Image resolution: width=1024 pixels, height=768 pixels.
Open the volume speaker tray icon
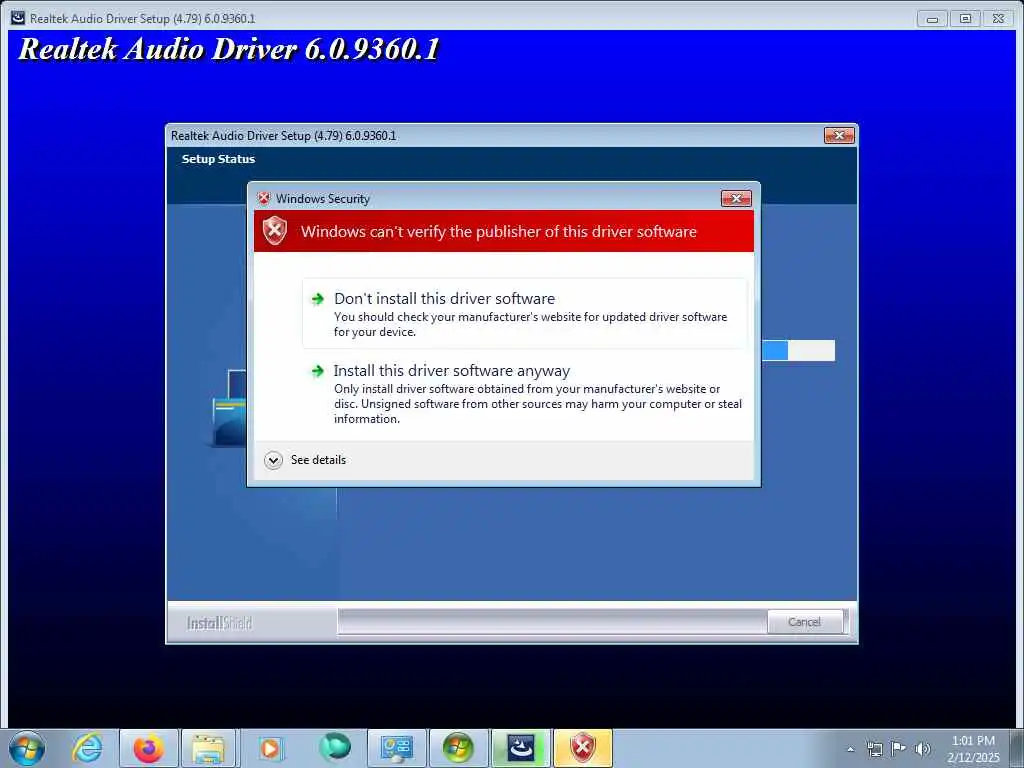tap(923, 748)
